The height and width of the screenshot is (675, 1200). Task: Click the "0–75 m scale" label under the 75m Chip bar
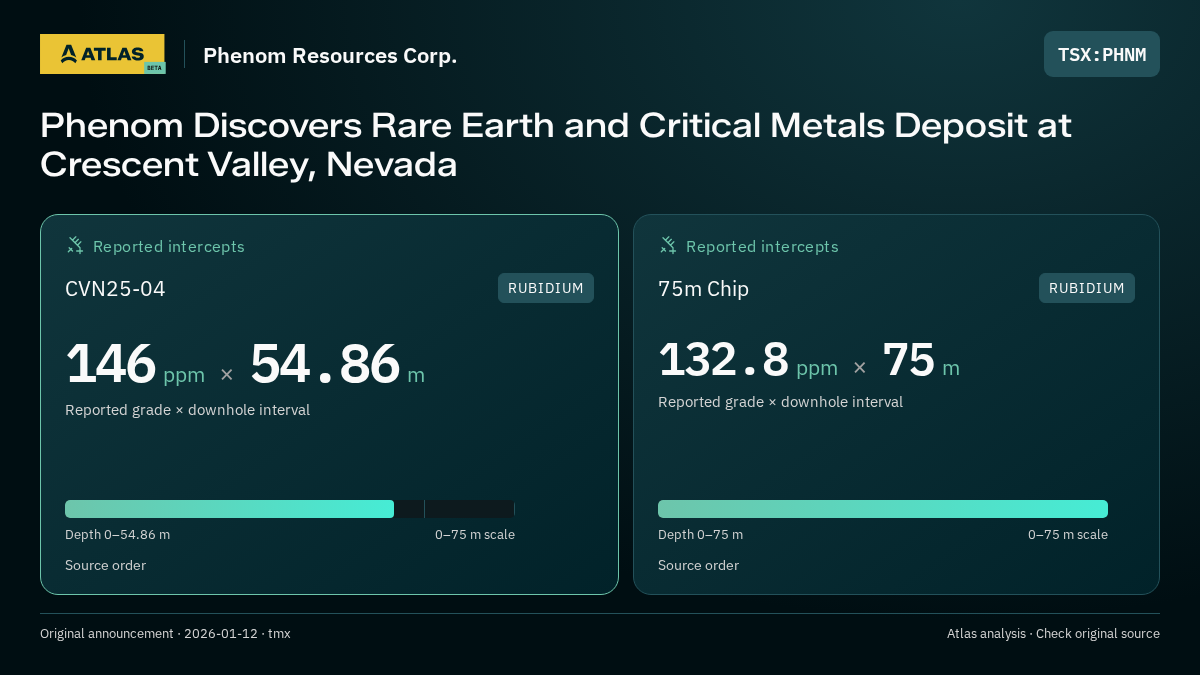pos(1068,534)
